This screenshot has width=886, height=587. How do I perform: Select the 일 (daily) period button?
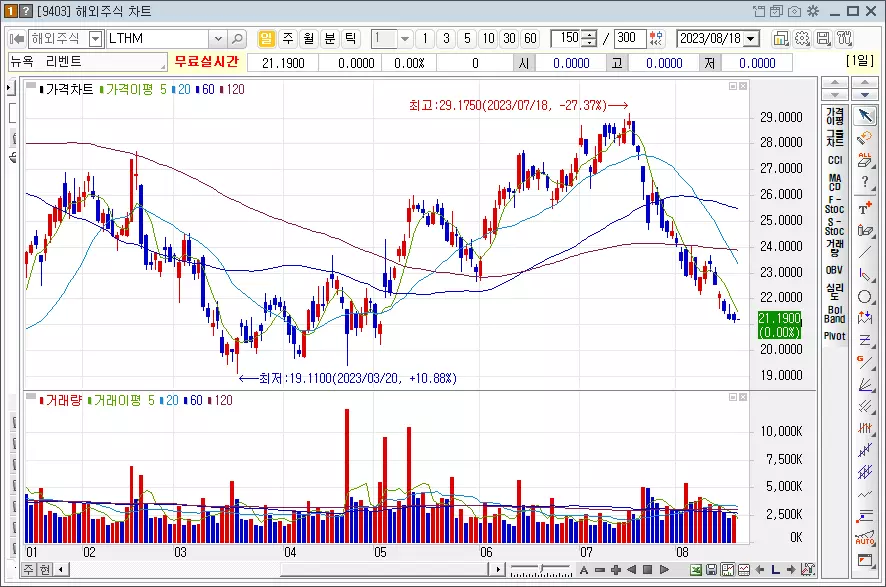266,38
